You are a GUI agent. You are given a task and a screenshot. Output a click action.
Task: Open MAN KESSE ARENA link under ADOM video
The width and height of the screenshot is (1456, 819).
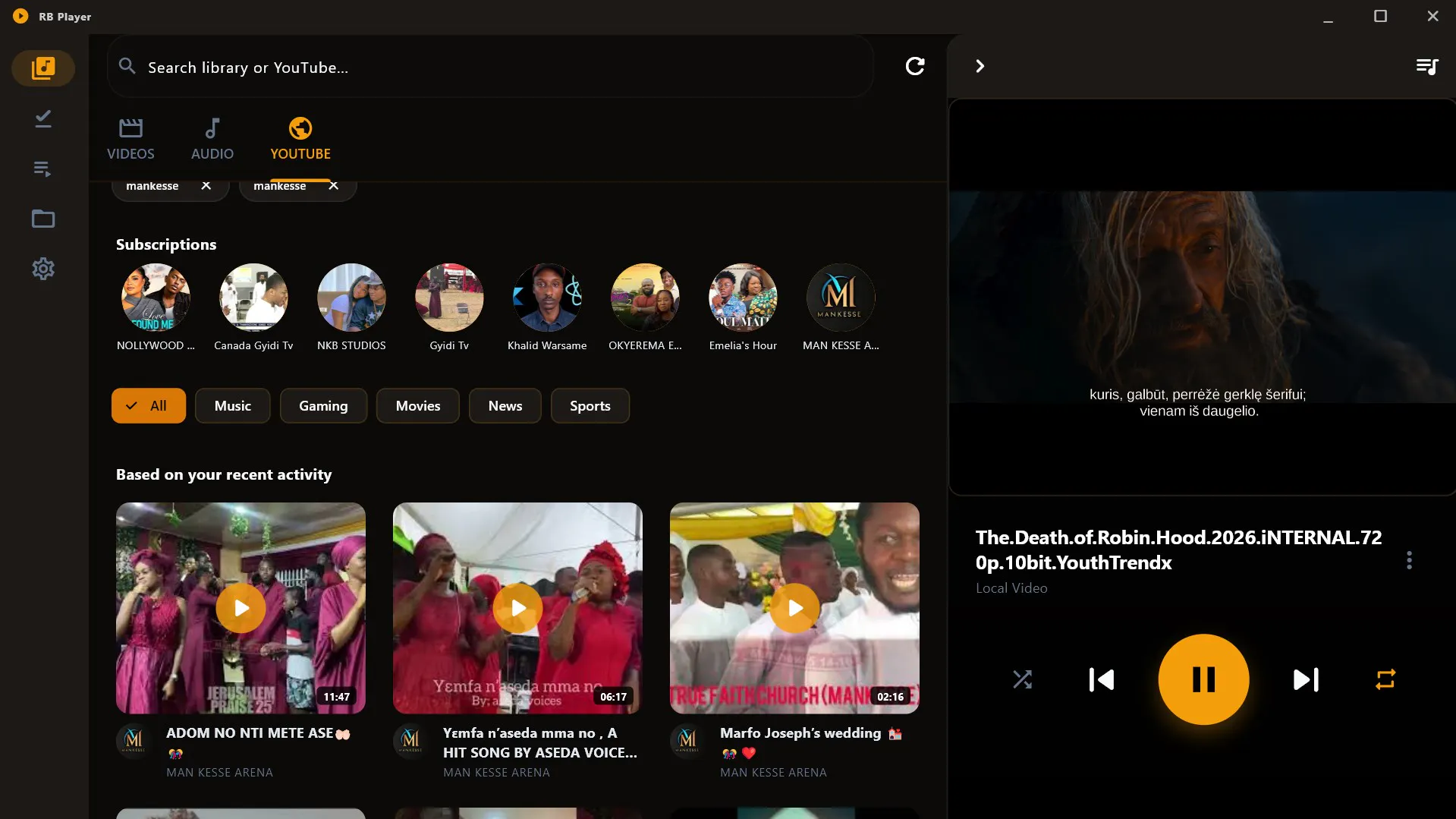click(x=219, y=773)
